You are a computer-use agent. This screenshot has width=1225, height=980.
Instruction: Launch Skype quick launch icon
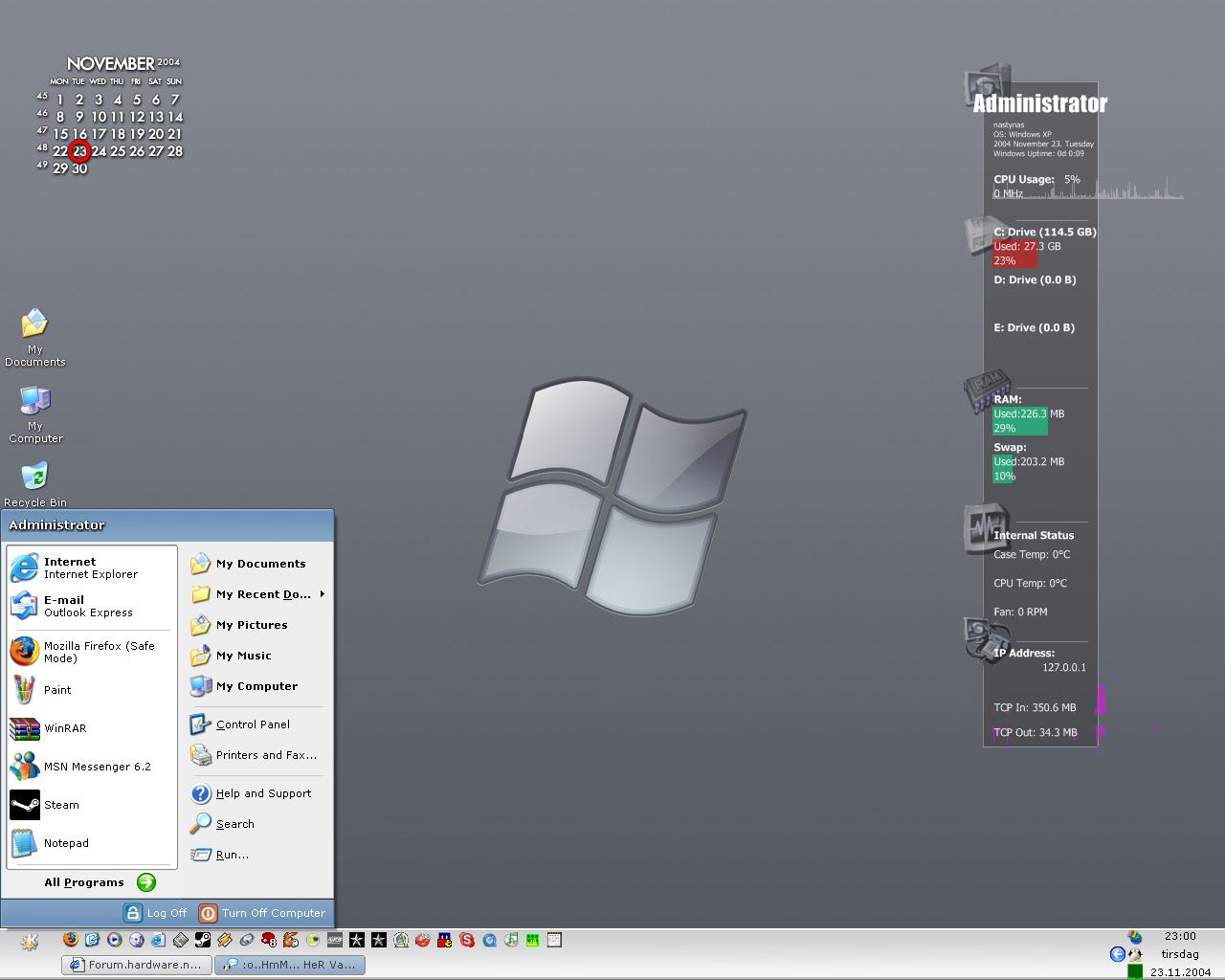click(467, 940)
